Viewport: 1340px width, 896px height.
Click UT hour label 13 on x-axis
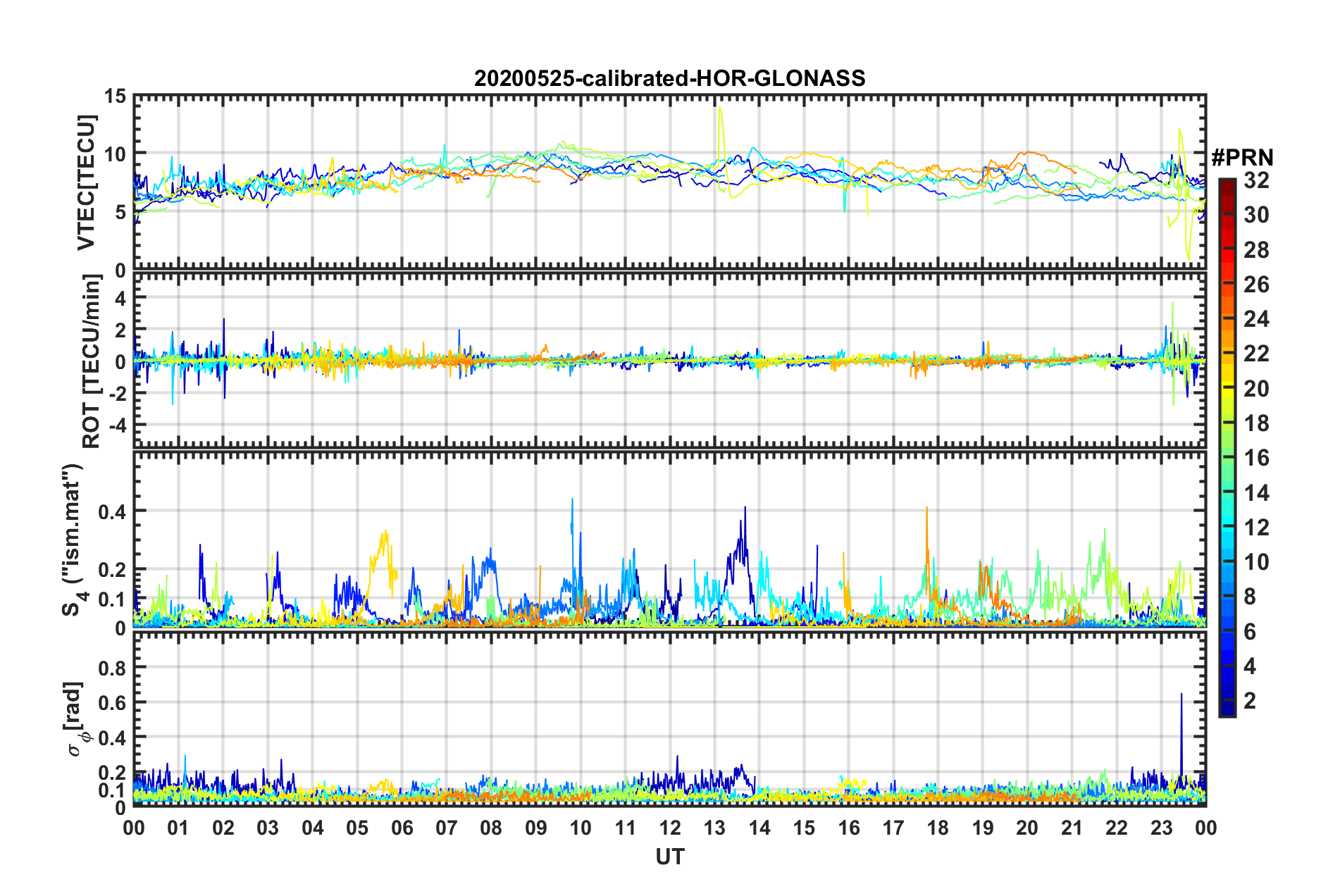tap(714, 828)
